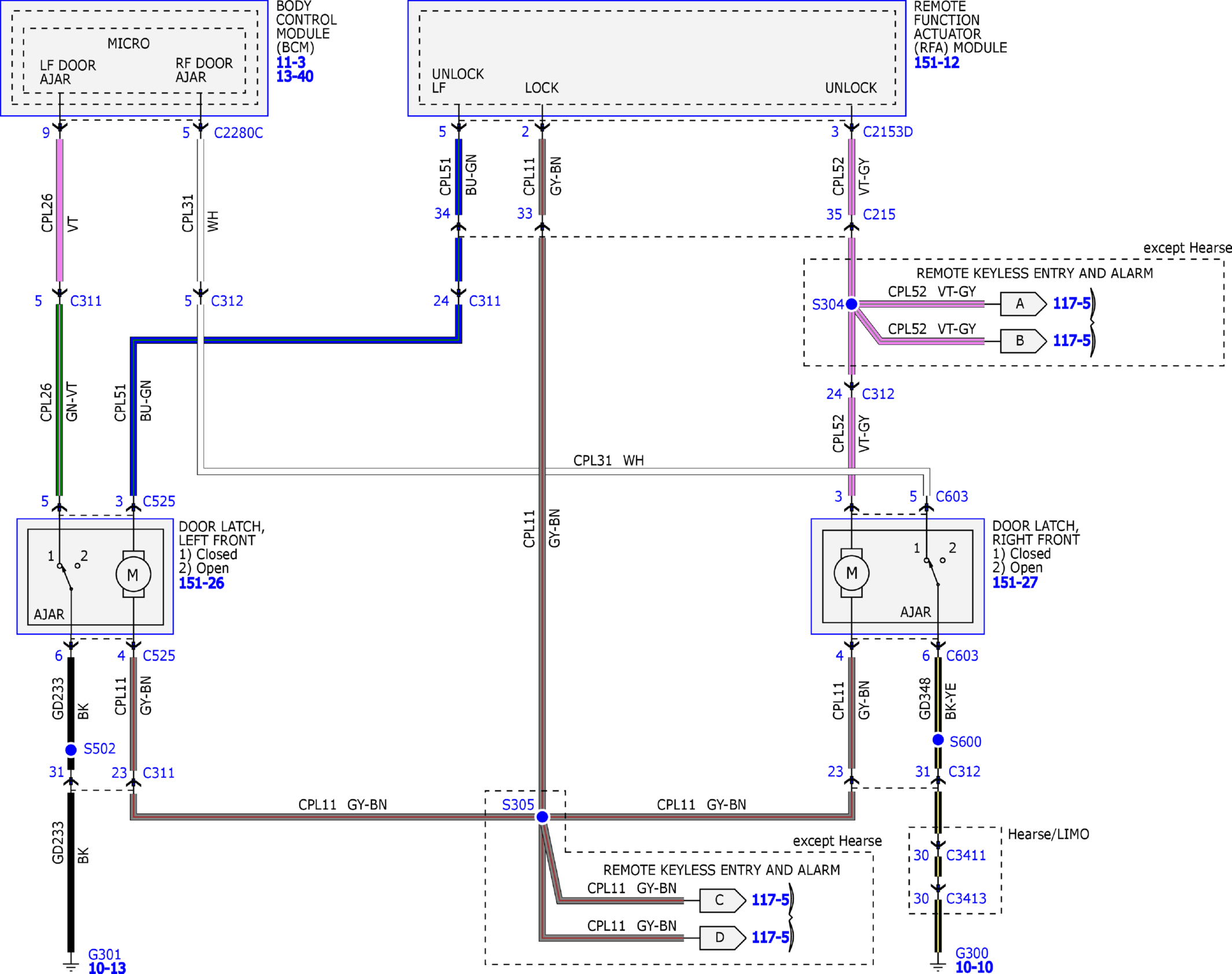Select splice point S502 dot
This screenshot has width=1232, height=974.
71,750
